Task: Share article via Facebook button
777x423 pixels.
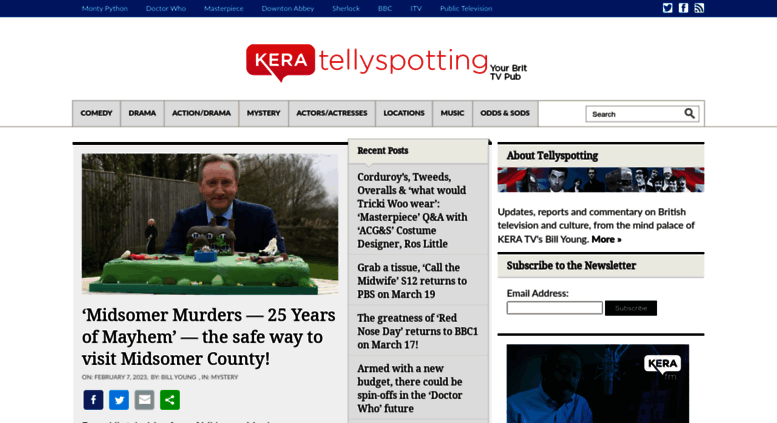Action: pos(93,400)
